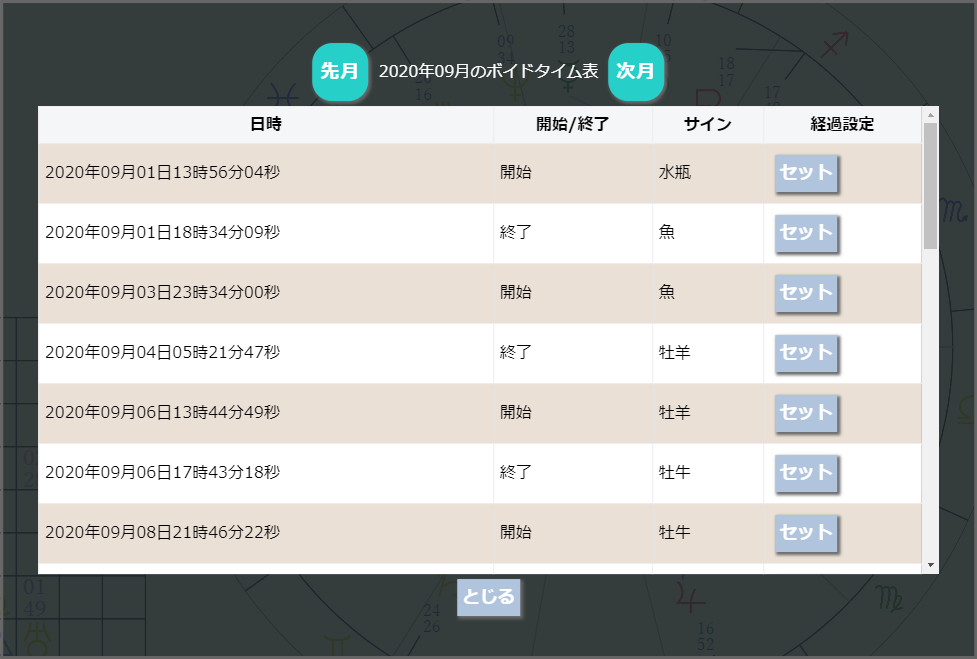Screen dimensions: 977x659
Task: Click the 2020年09月04日05時21分47秒 date cell
Action: (x=163, y=353)
